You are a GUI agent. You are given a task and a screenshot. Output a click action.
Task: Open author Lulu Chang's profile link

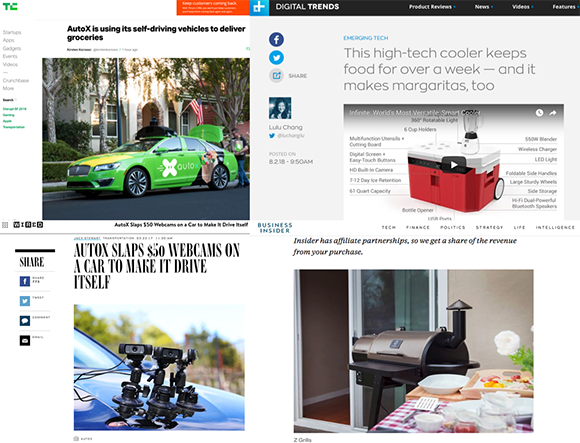[x=286, y=127]
